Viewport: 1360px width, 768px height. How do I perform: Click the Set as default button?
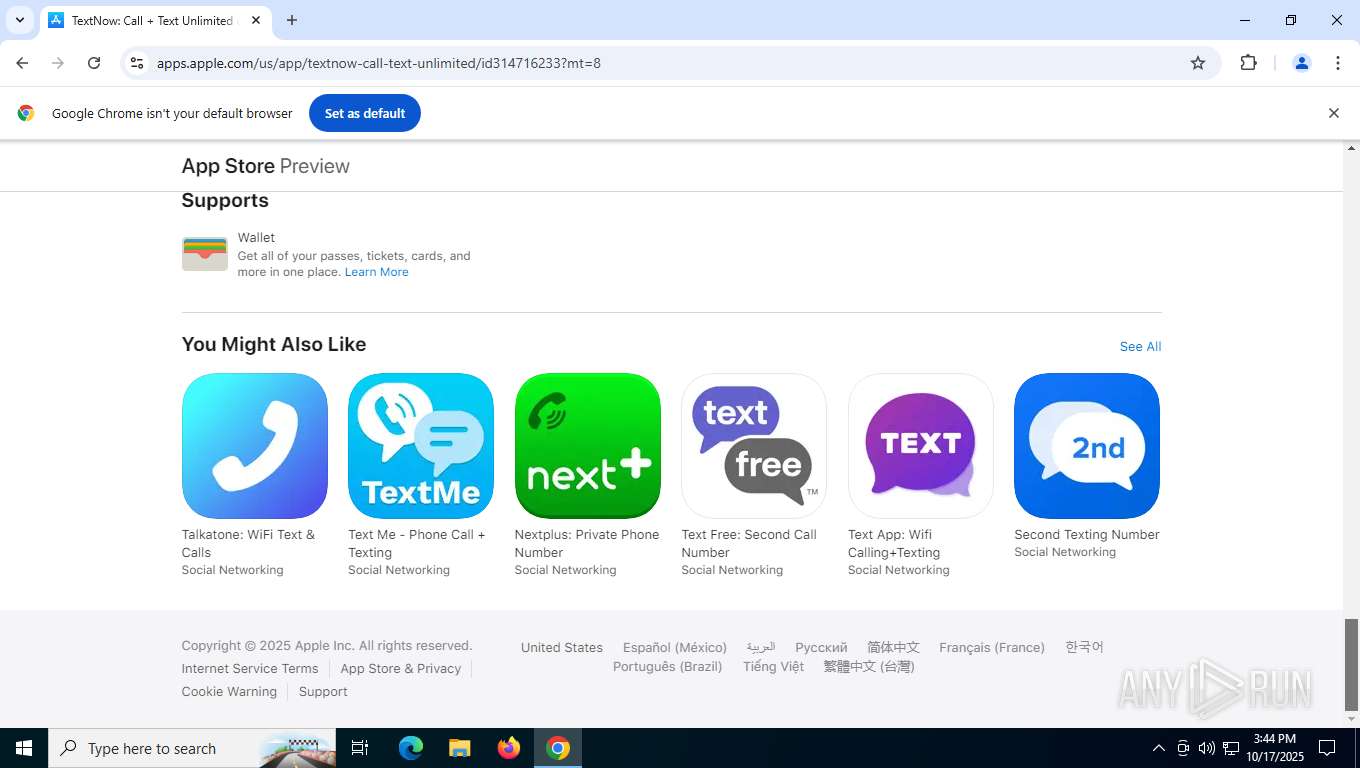(365, 113)
